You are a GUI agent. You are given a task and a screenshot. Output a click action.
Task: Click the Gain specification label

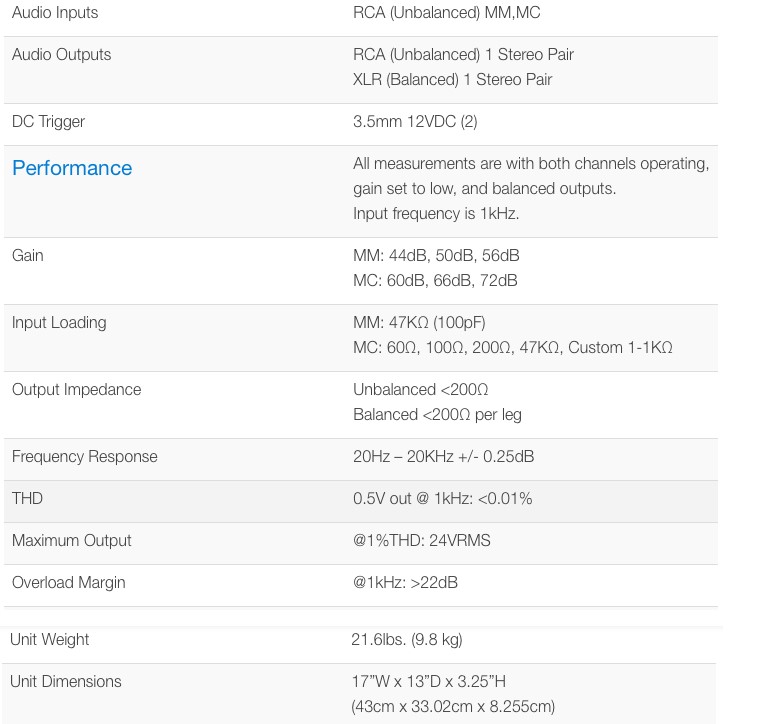point(28,256)
